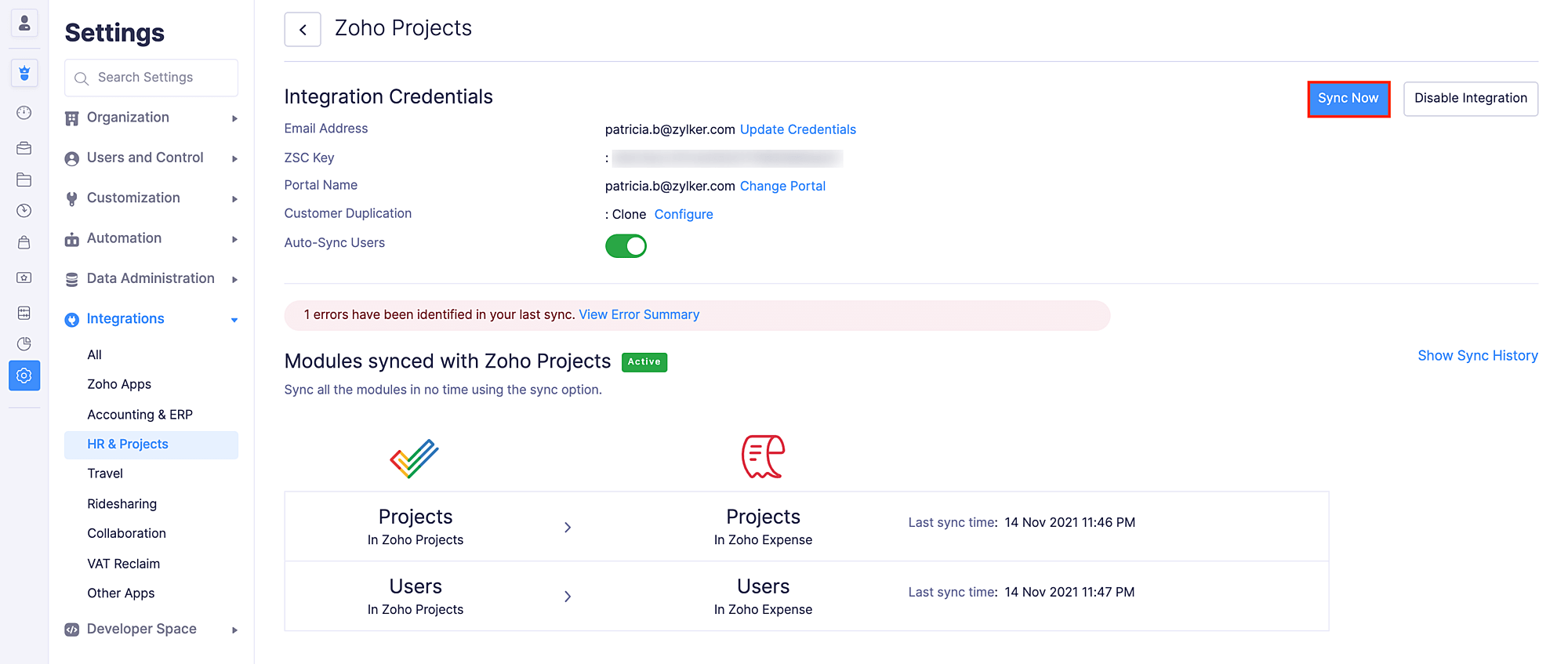
Task: Open the briefcase trips icon
Action: 24,148
